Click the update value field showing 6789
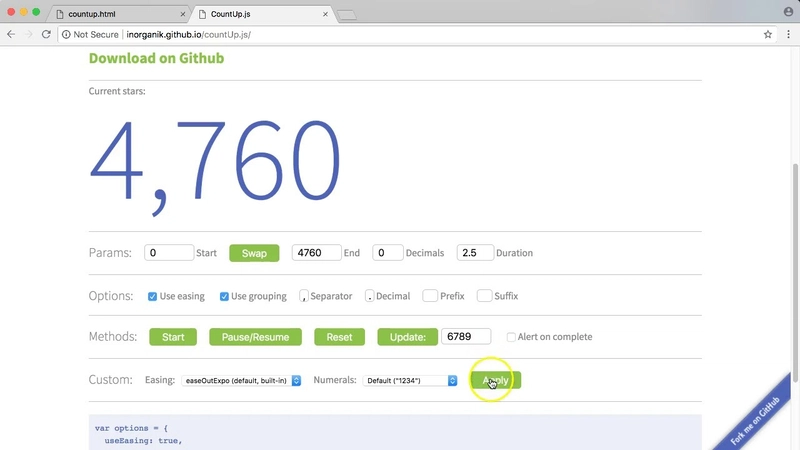 [466, 336]
